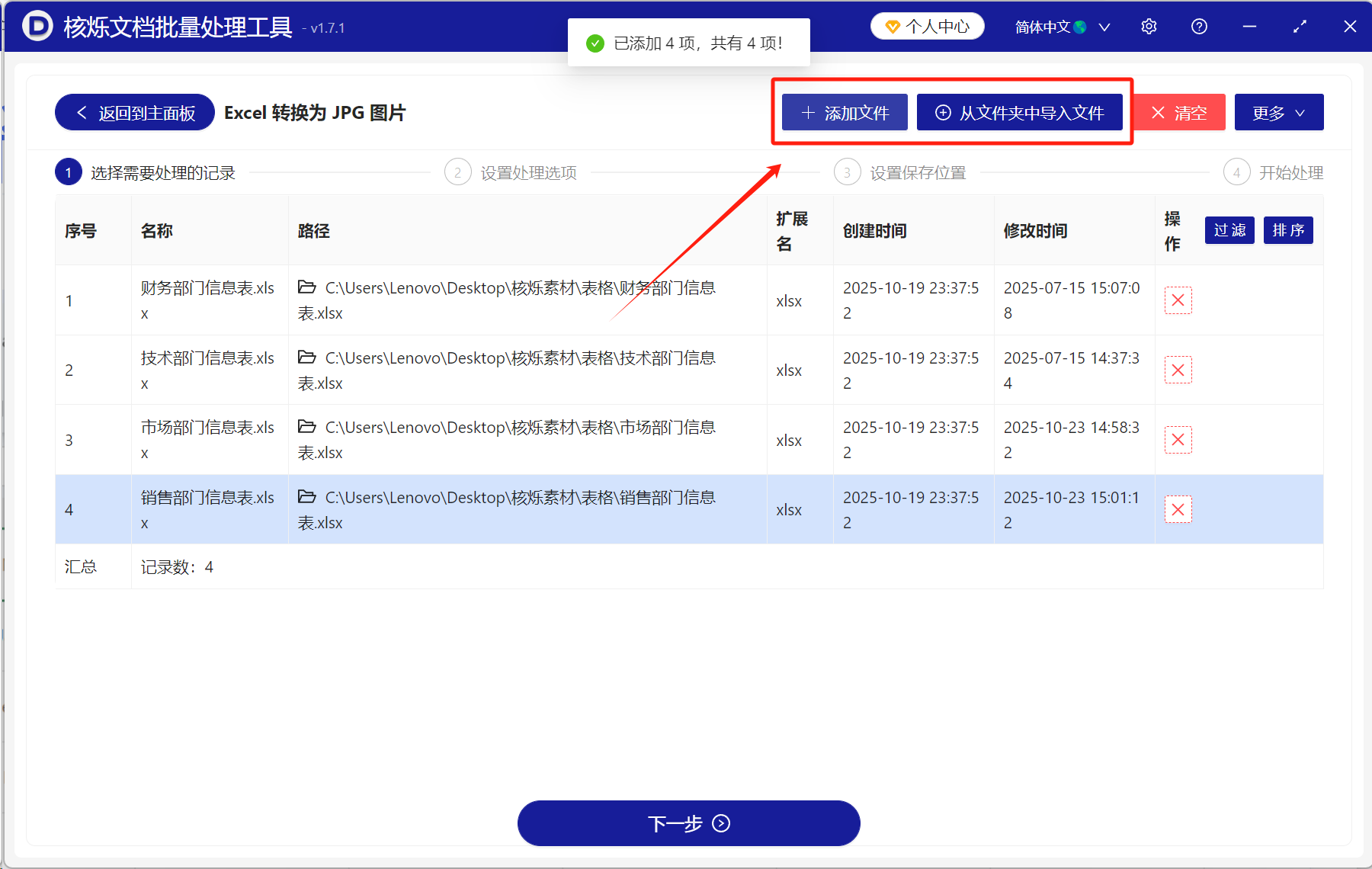Proceed by clicking 下一步 at the bottom
1372x869 pixels.
tap(688, 823)
